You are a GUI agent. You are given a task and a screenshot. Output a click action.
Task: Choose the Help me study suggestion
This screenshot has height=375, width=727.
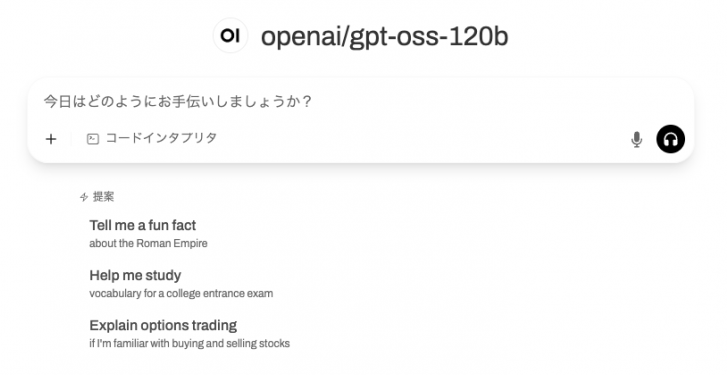coord(181,284)
